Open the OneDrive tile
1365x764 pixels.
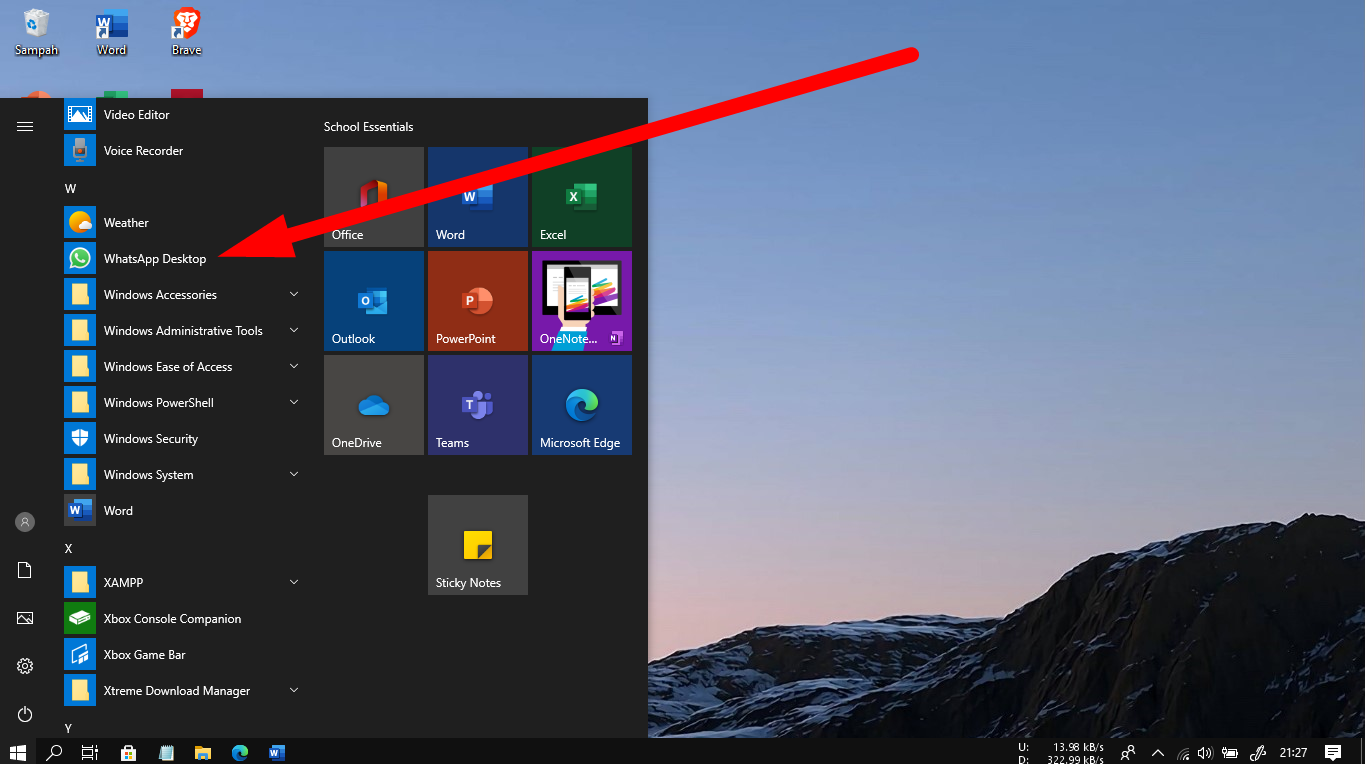(374, 405)
